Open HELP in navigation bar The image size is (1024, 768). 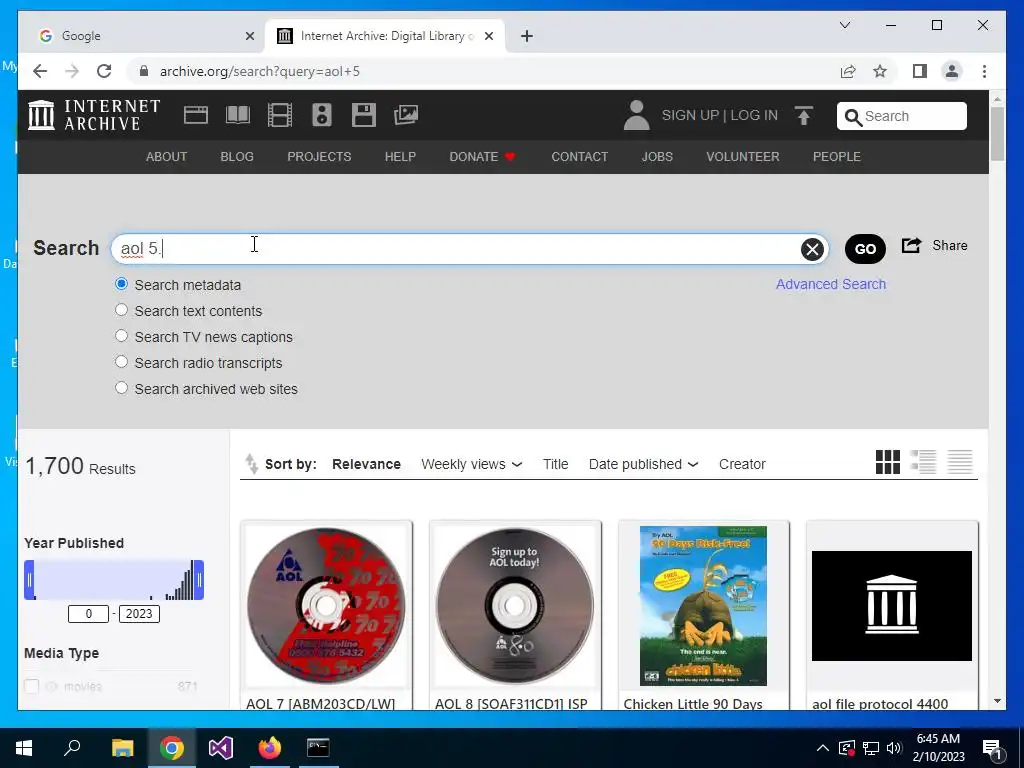(400, 157)
